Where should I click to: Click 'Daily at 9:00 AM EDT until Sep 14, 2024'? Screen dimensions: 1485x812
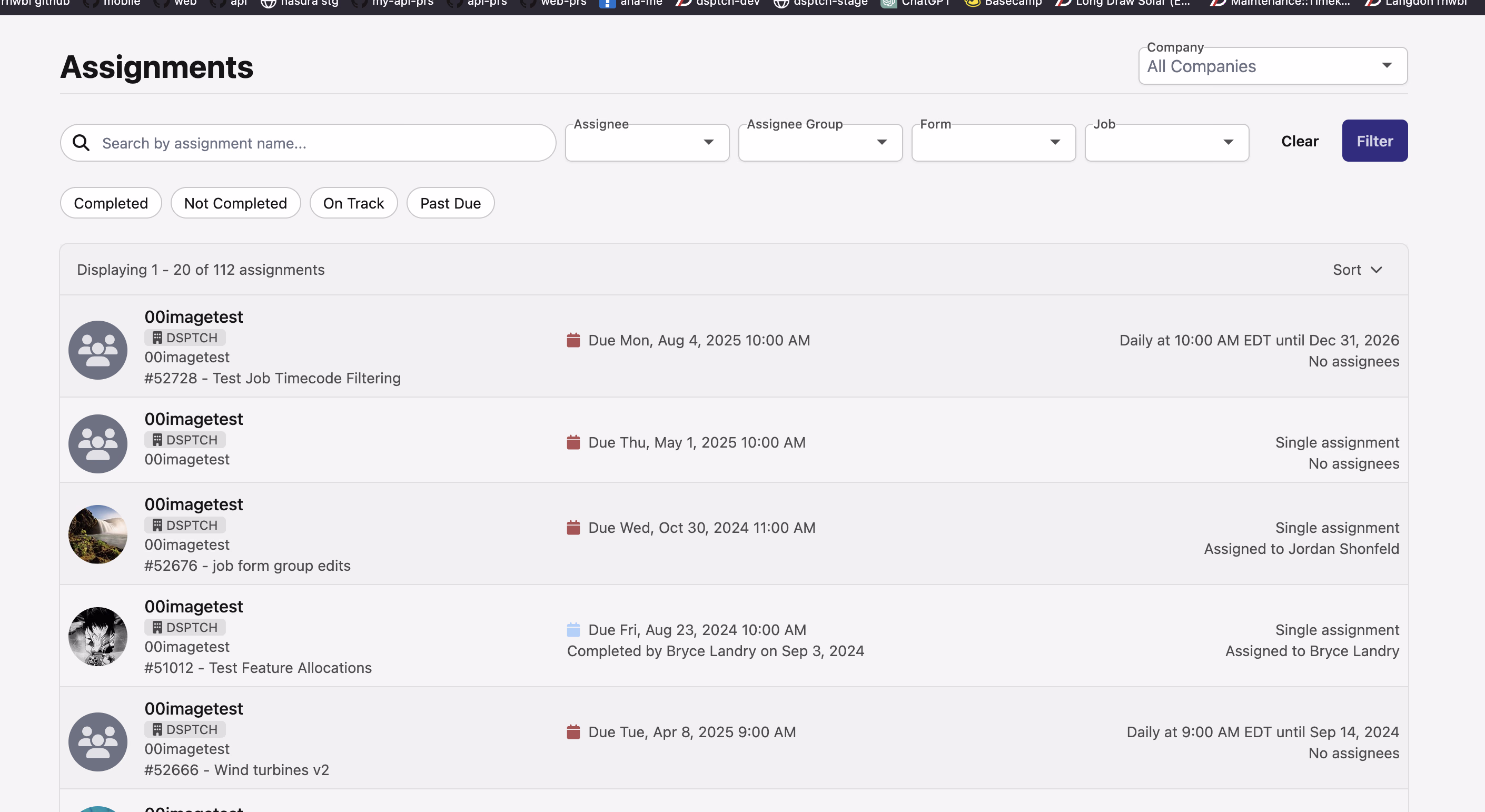point(1262,731)
